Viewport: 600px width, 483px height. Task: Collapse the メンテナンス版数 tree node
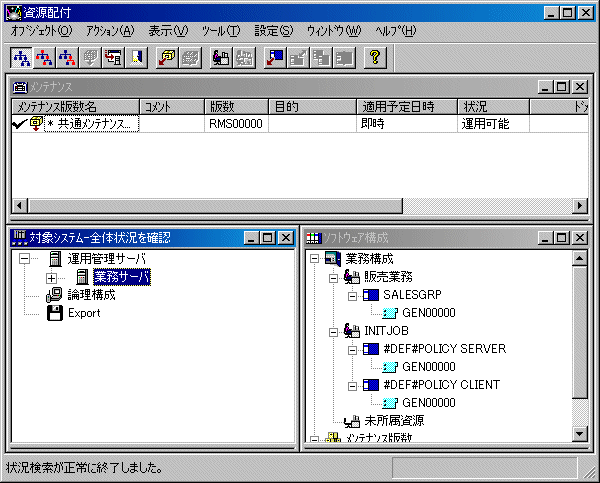click(x=315, y=439)
